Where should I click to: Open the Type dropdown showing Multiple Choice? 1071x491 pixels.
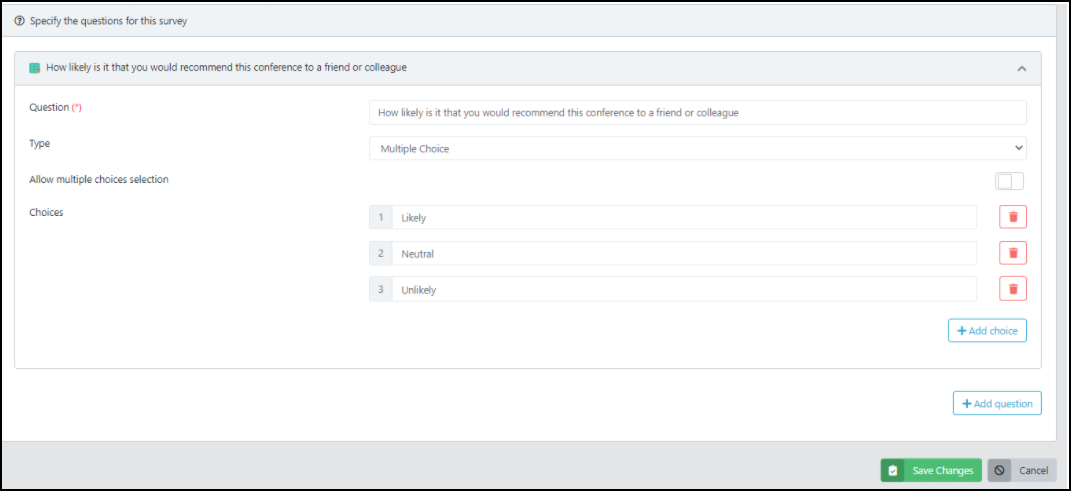(x=697, y=148)
